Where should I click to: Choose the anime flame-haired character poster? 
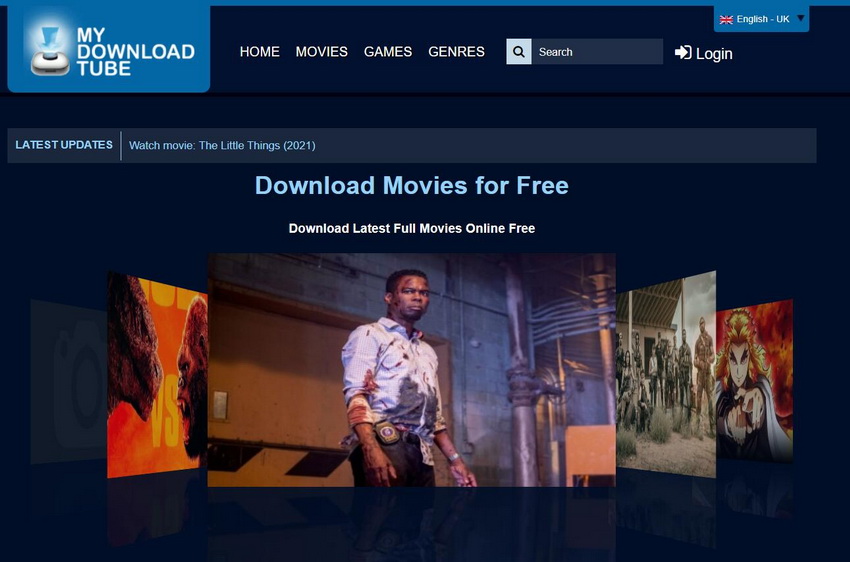[x=754, y=380]
